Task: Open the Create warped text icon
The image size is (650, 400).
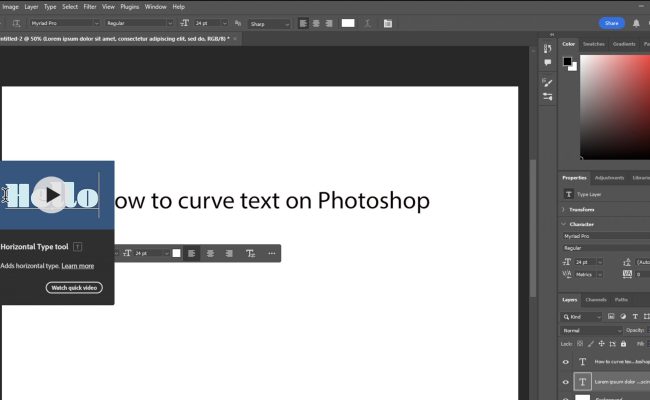Action: pyautogui.click(x=367, y=23)
